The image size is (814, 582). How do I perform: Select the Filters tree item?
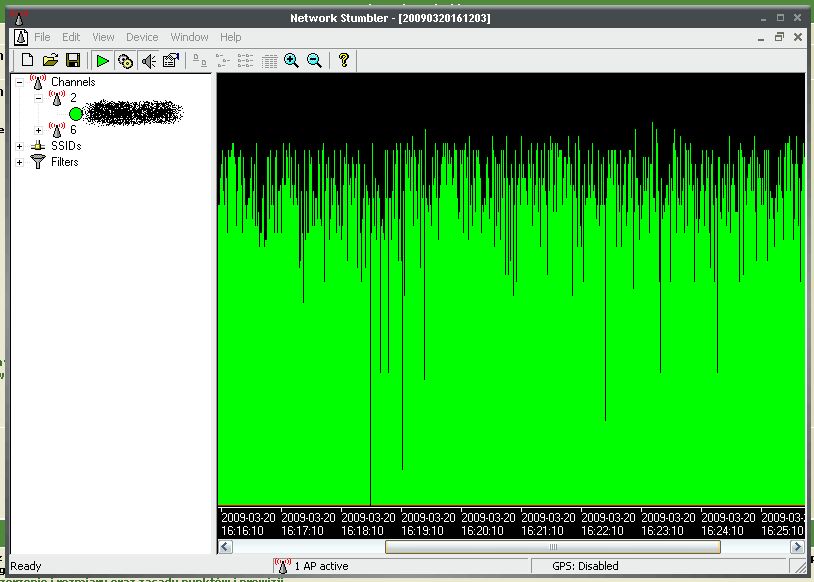click(64, 162)
